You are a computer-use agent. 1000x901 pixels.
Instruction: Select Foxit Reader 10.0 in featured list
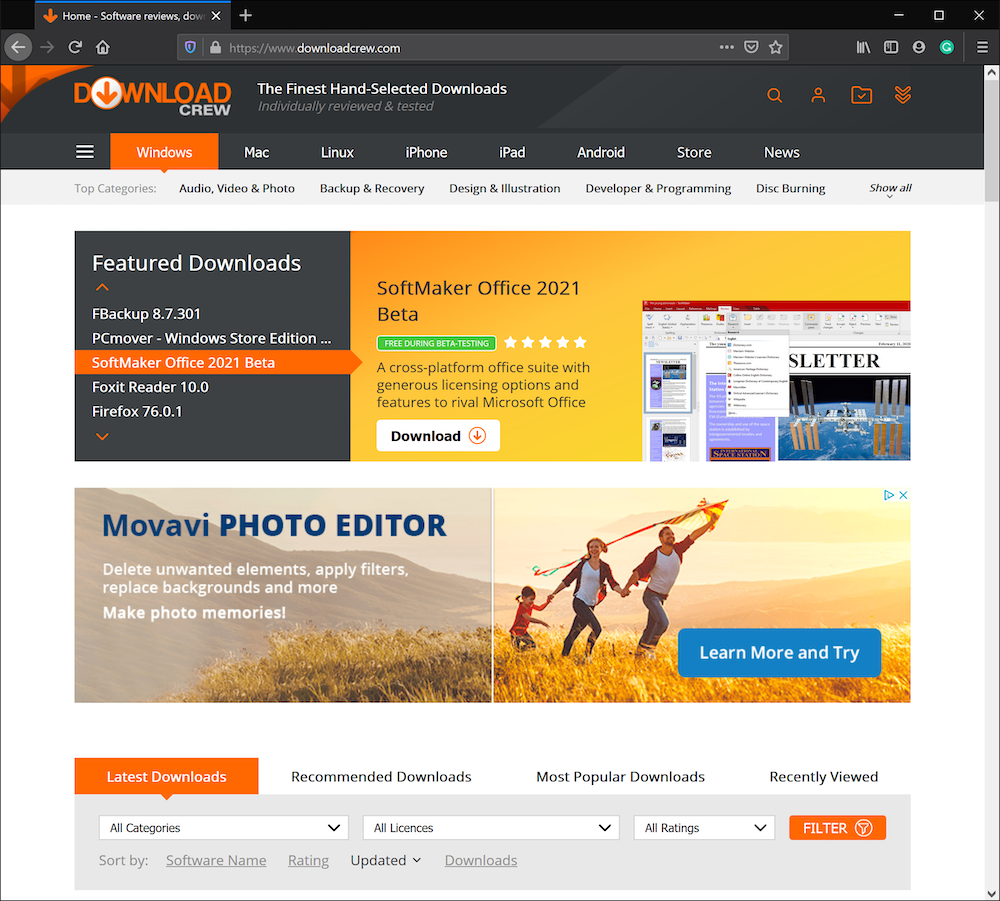(150, 387)
